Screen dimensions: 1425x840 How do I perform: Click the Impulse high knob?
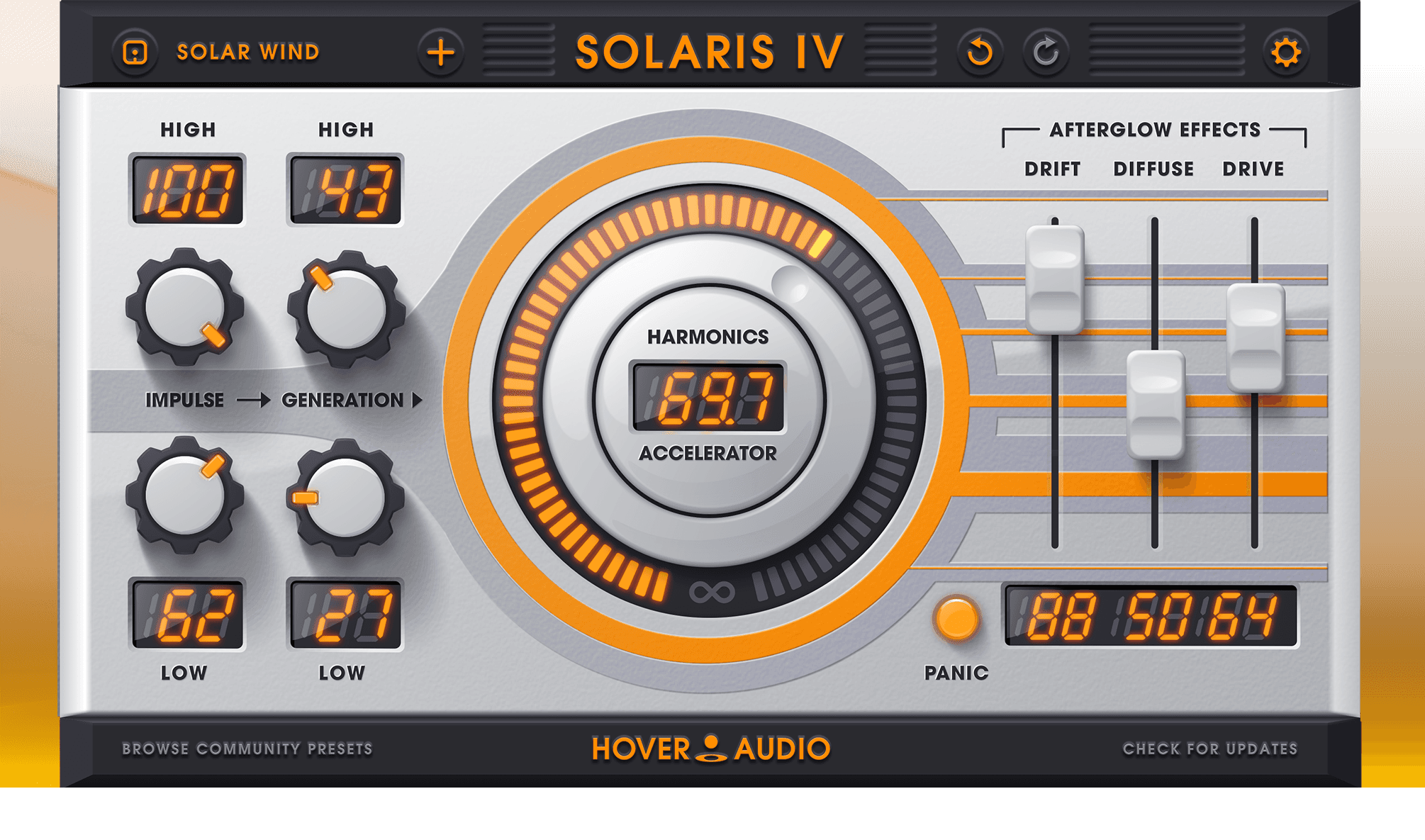[x=185, y=308]
